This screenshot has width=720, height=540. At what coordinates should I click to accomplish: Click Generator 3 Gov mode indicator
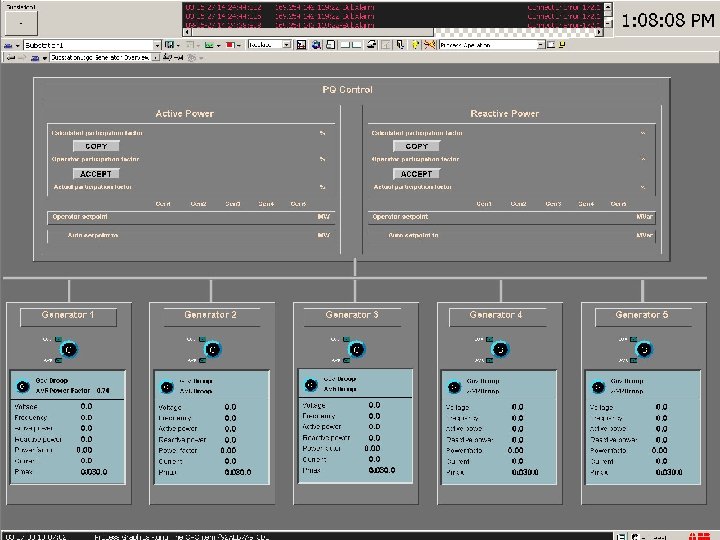(346, 339)
